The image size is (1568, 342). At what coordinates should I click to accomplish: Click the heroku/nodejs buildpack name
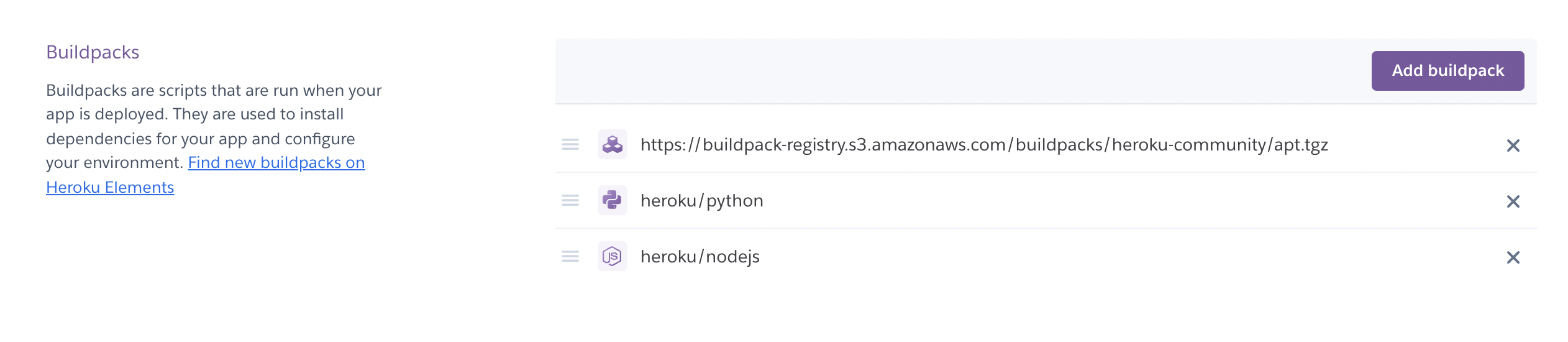point(700,257)
